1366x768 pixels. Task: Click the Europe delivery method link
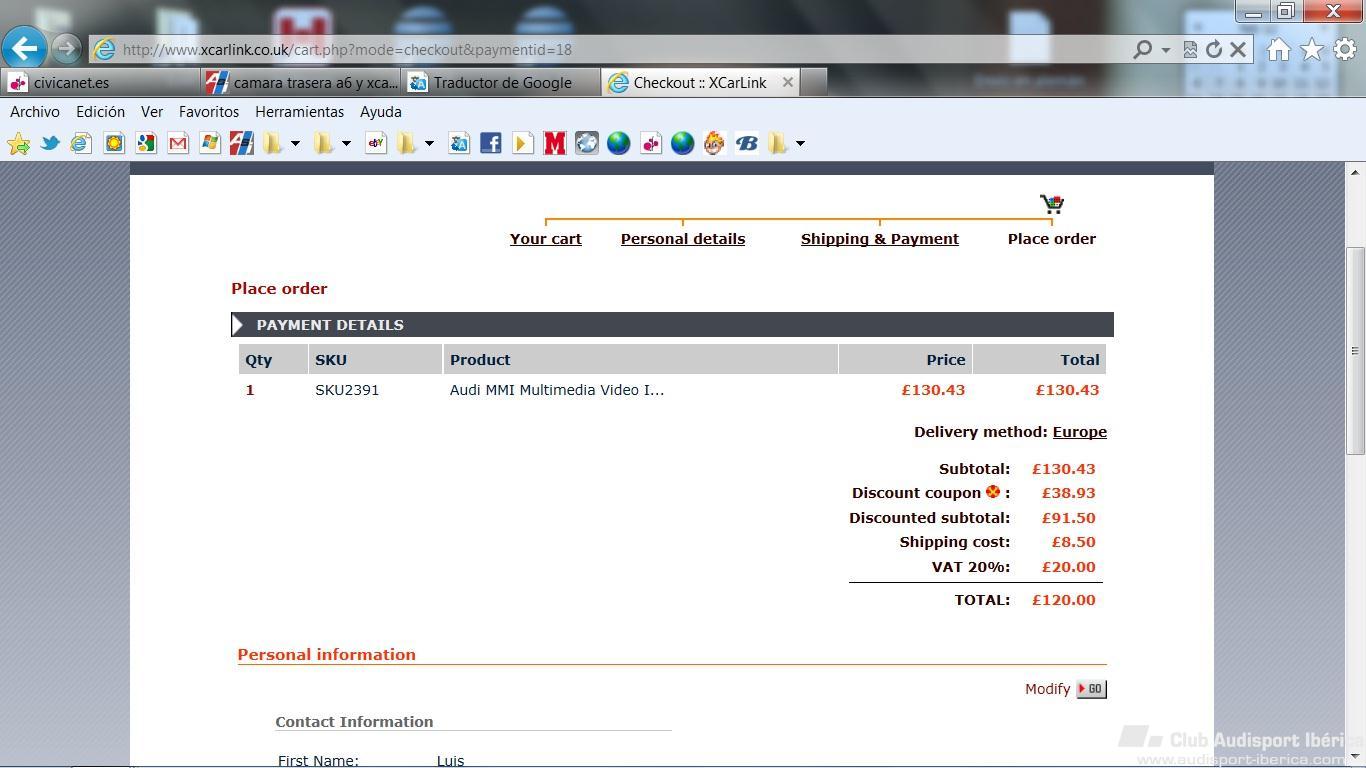coord(1080,432)
